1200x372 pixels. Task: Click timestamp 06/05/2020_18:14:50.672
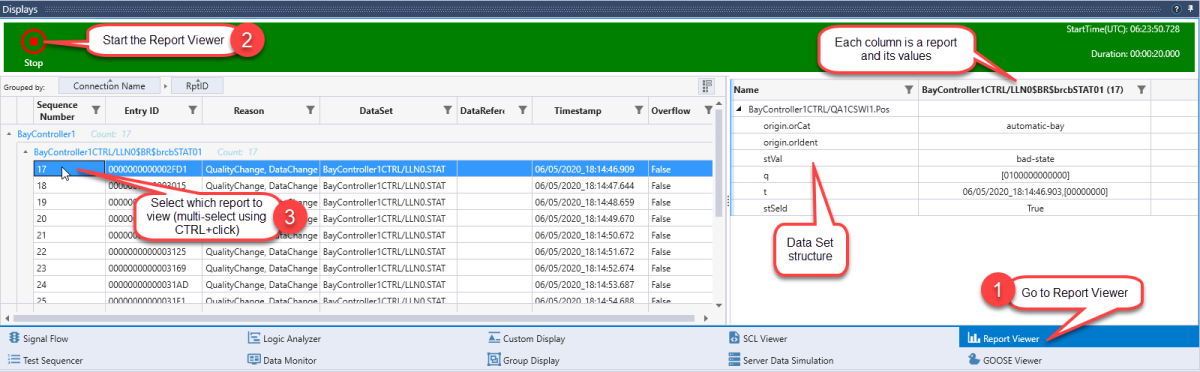583,235
